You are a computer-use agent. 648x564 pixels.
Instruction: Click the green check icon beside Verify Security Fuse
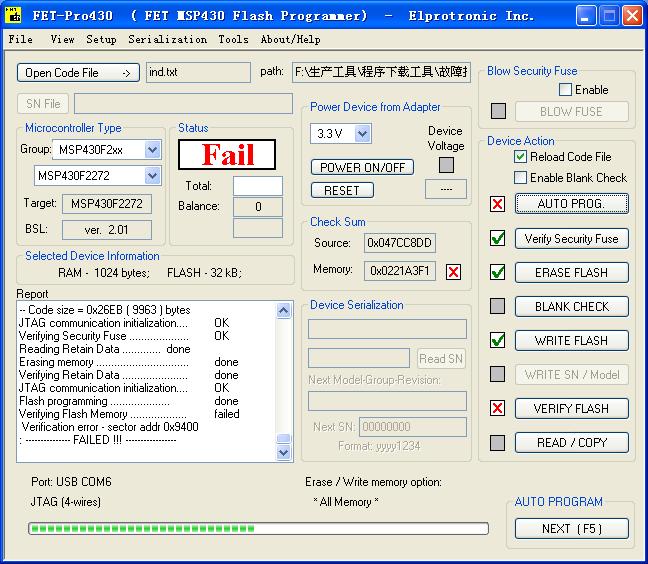(497, 238)
